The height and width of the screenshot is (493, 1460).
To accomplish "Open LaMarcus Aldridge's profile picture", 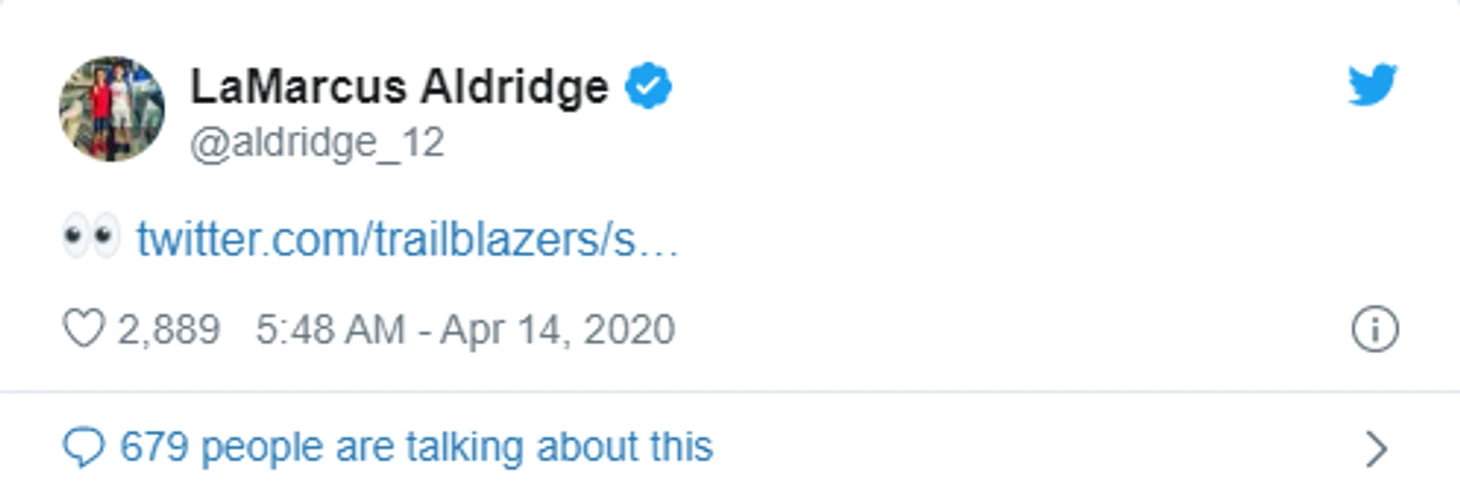I will pyautogui.click(x=112, y=109).
